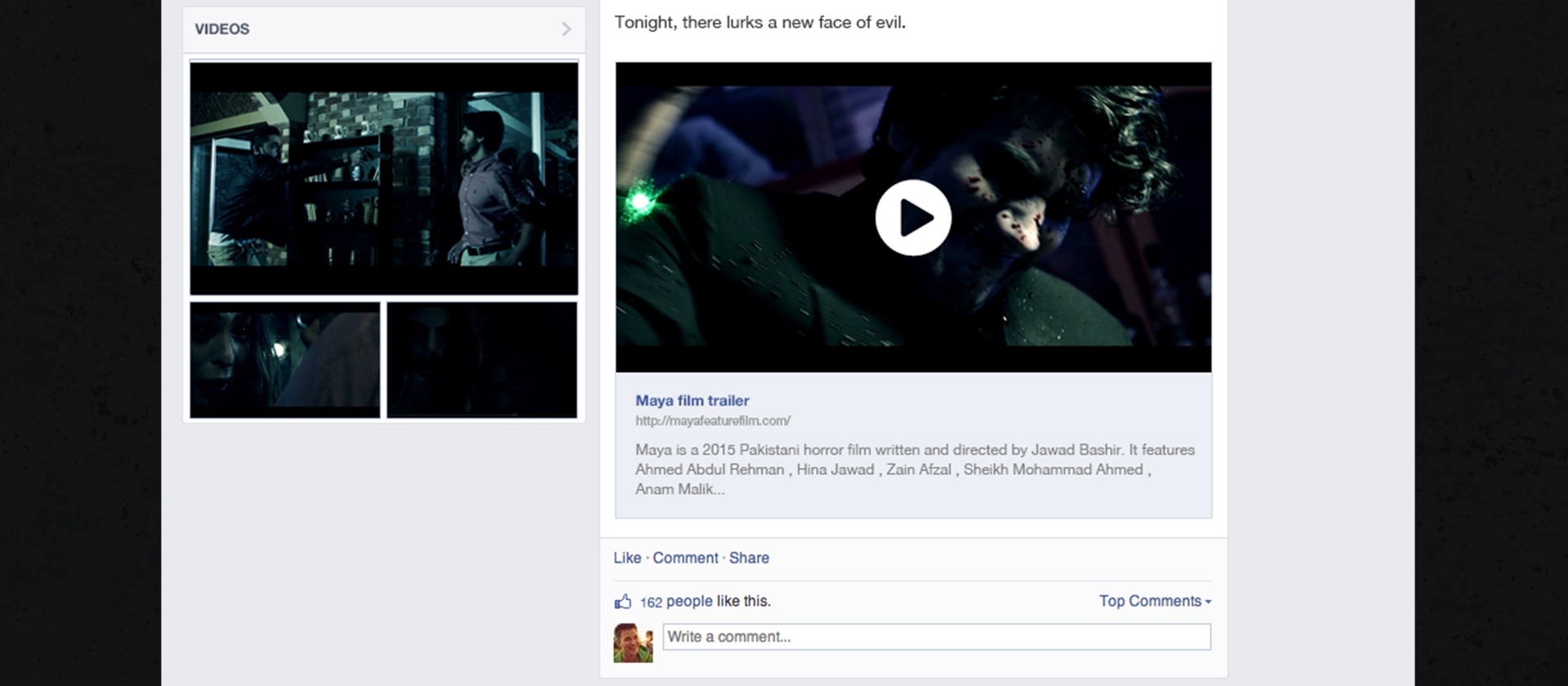The height and width of the screenshot is (686, 1568).
Task: View the 162 people who liked this
Action: [x=676, y=602]
